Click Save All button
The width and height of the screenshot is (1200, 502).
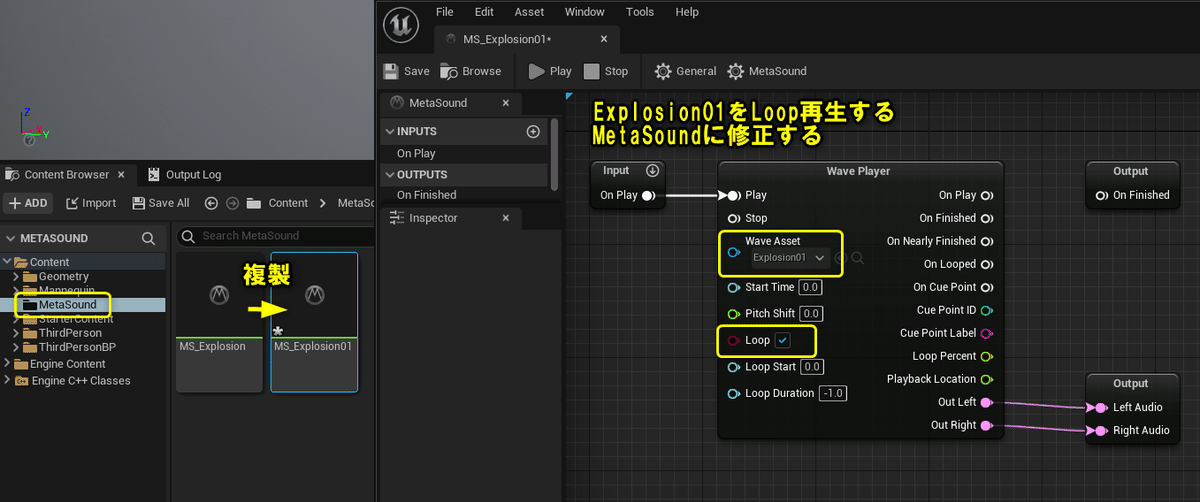point(159,203)
